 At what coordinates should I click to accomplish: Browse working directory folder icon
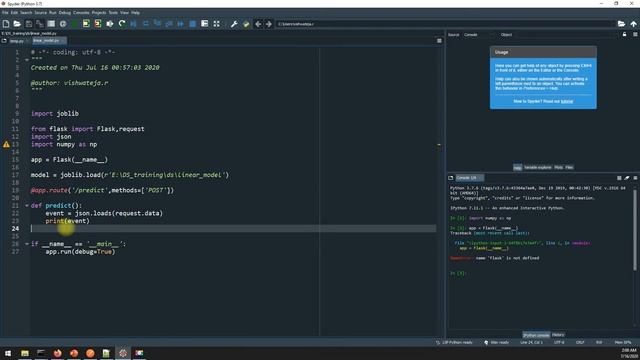[621, 24]
